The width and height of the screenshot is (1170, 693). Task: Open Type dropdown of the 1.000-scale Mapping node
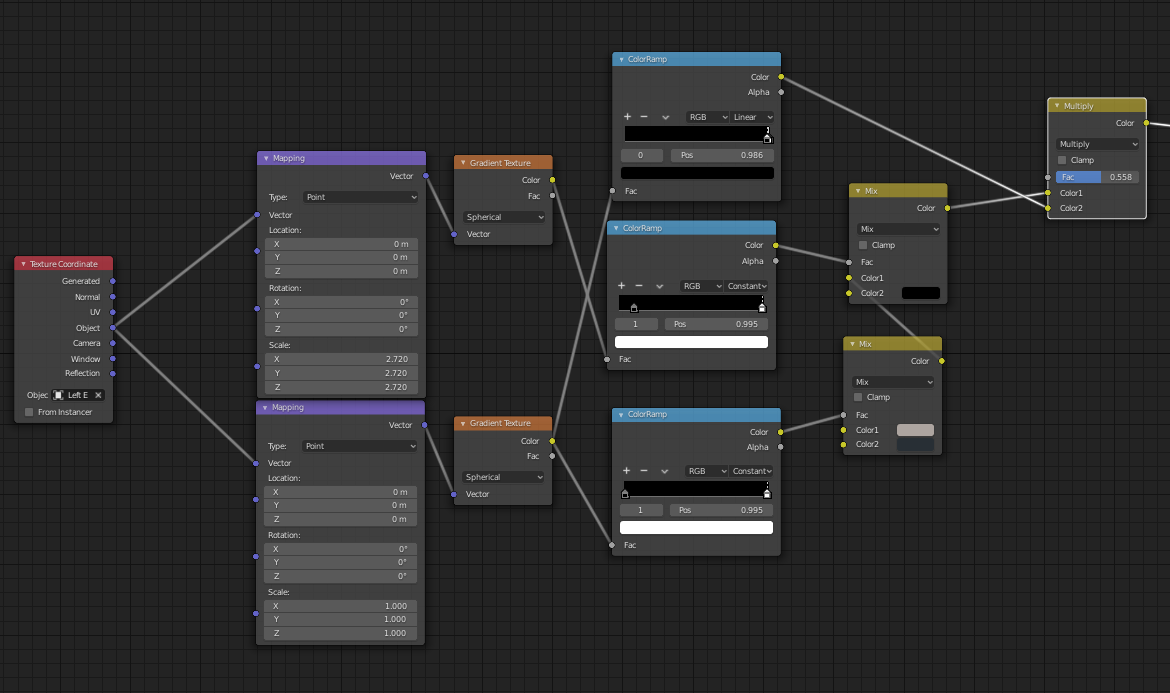coord(360,446)
